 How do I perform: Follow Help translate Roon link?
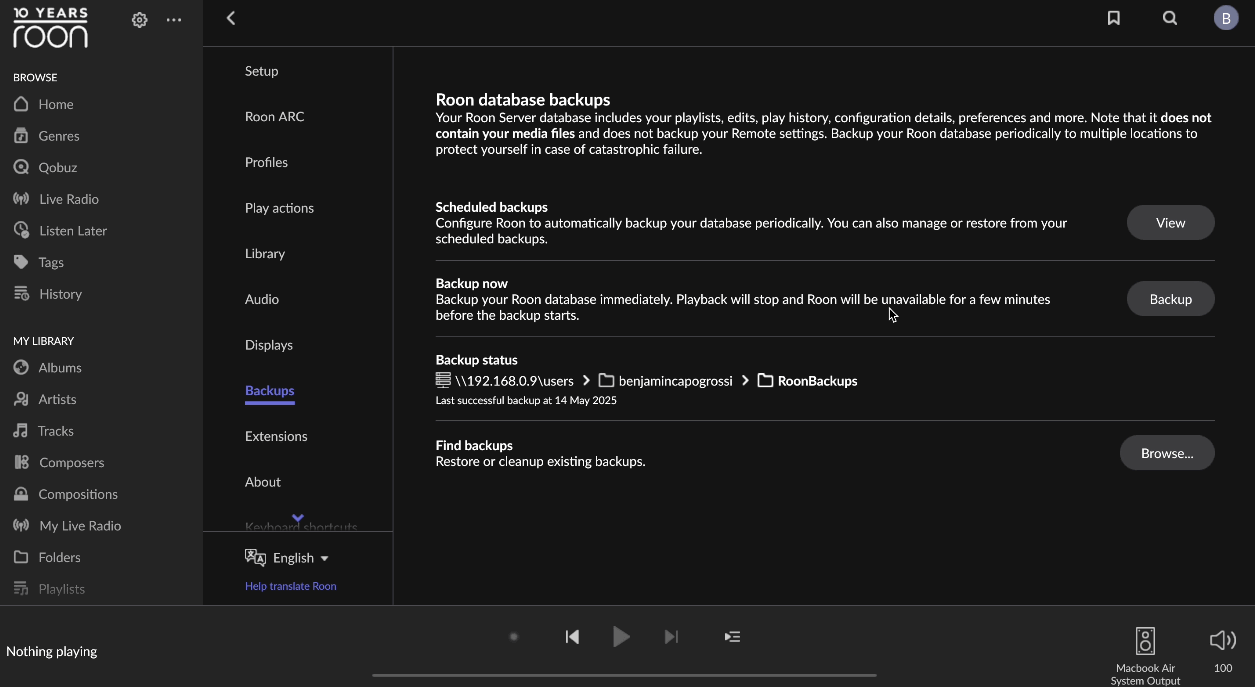(x=290, y=586)
